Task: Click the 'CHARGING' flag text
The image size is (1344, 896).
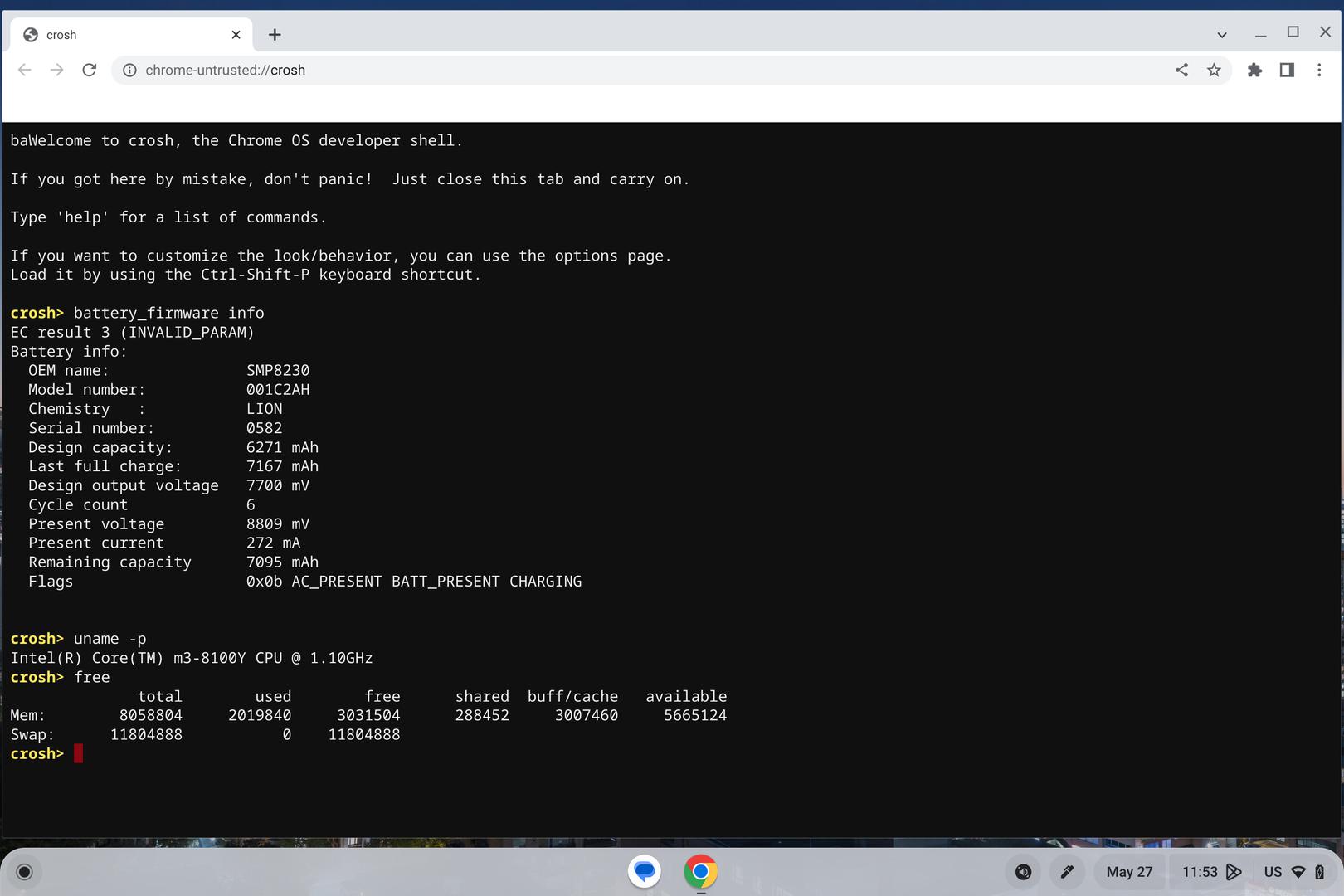Action: (x=545, y=581)
